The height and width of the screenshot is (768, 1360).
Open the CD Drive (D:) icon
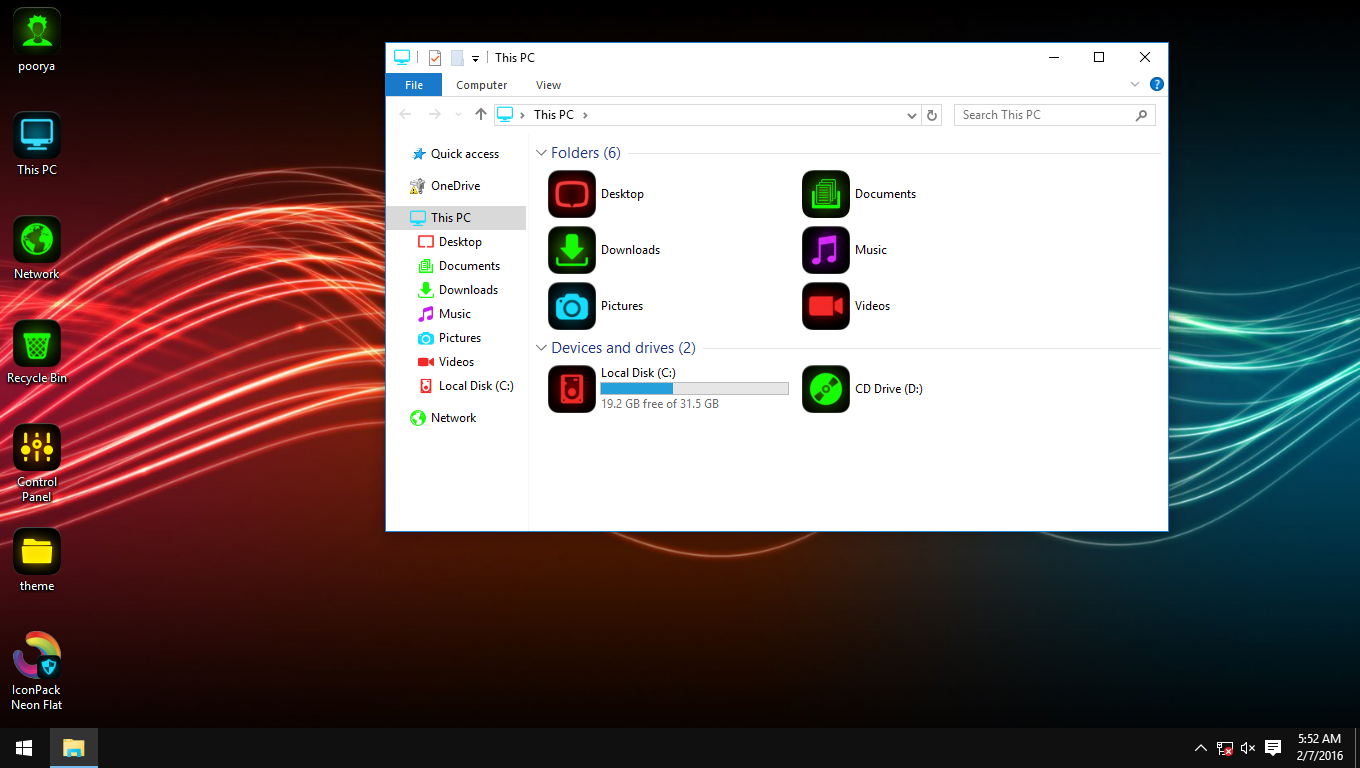pos(825,389)
